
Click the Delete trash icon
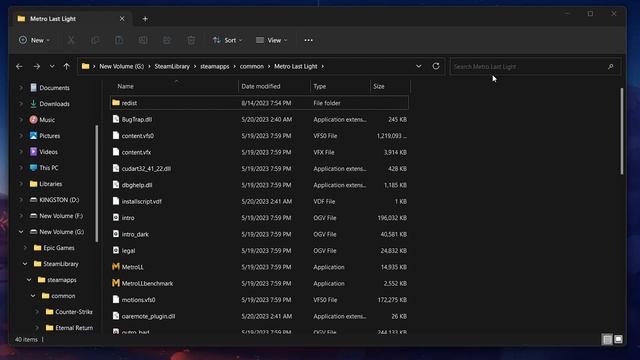[191, 40]
